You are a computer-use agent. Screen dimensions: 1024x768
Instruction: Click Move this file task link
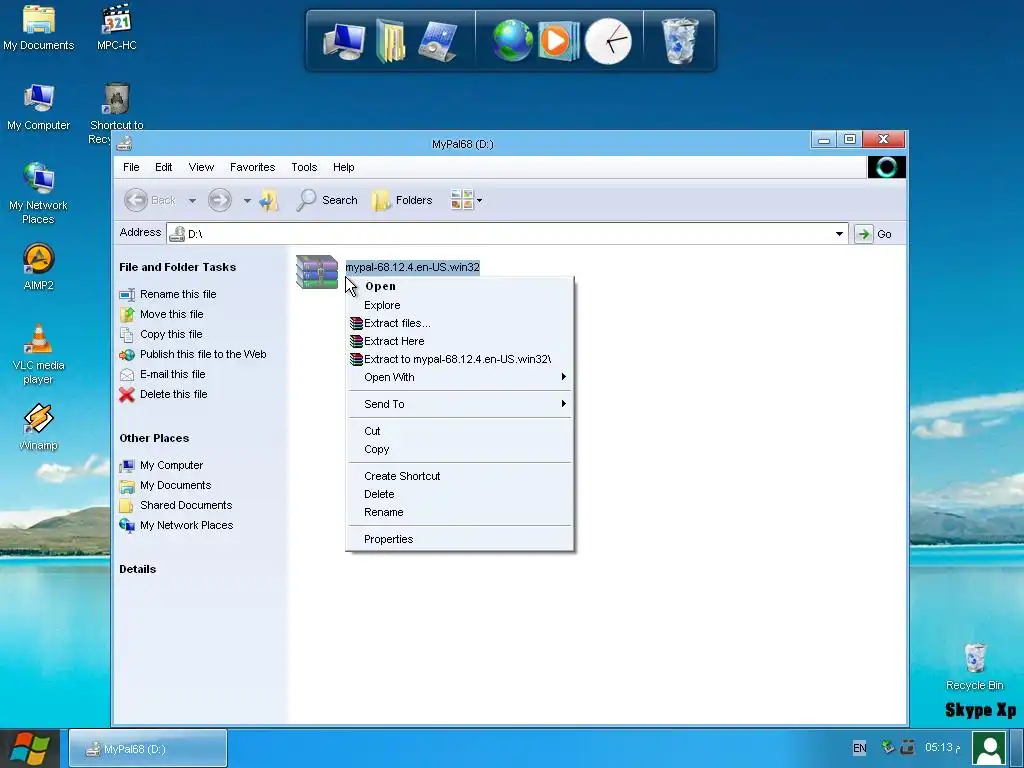(x=161, y=314)
